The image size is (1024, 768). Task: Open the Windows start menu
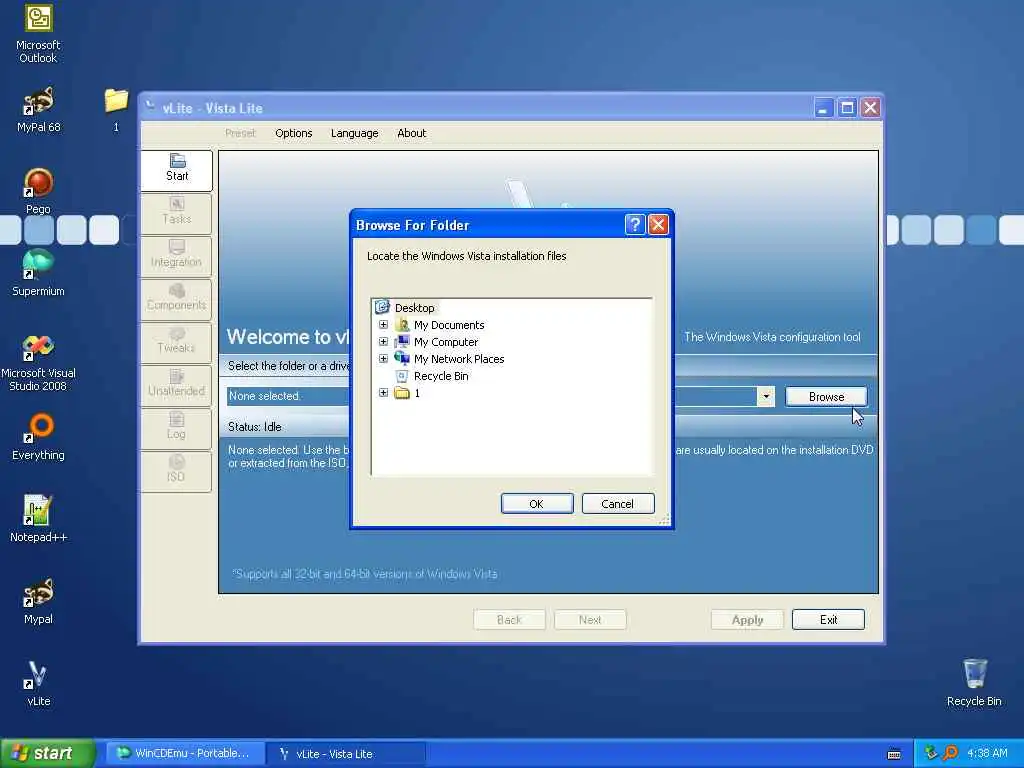pyautogui.click(x=48, y=753)
